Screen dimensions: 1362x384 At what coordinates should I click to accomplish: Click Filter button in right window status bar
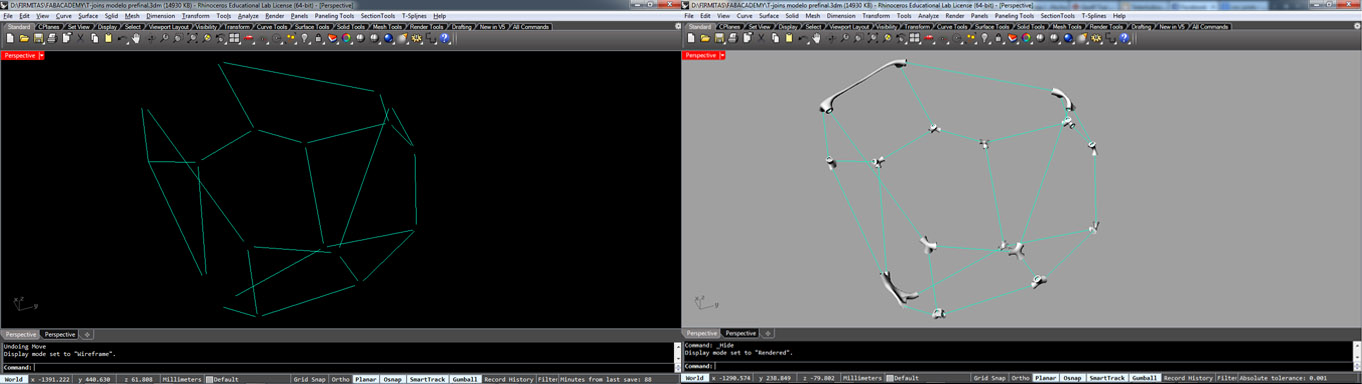click(1227, 379)
